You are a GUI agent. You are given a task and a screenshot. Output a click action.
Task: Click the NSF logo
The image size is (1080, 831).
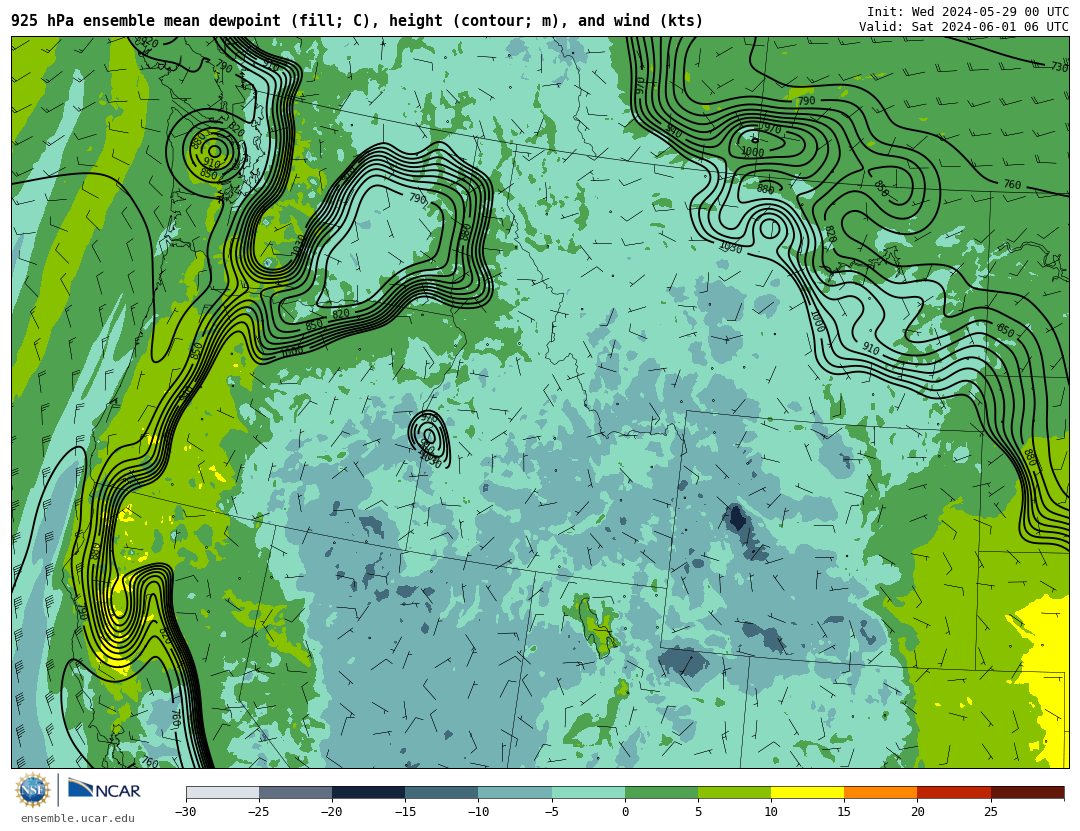pyautogui.click(x=33, y=790)
